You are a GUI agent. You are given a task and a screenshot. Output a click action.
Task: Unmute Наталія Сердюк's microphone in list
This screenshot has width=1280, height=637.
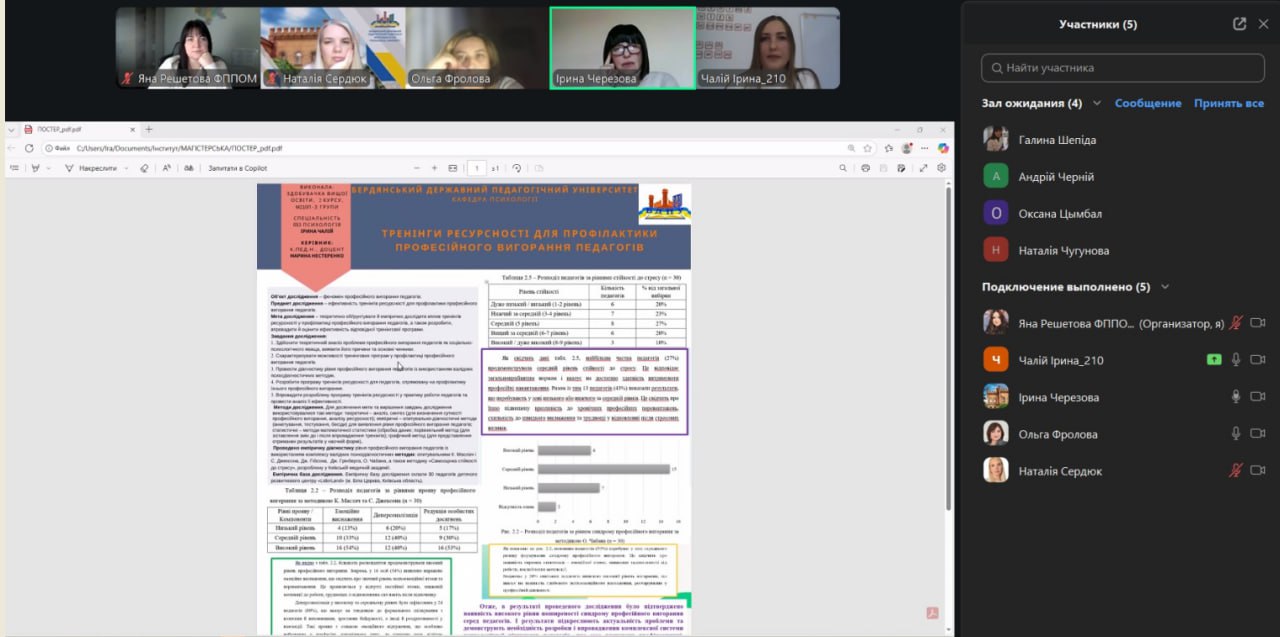pos(1236,471)
